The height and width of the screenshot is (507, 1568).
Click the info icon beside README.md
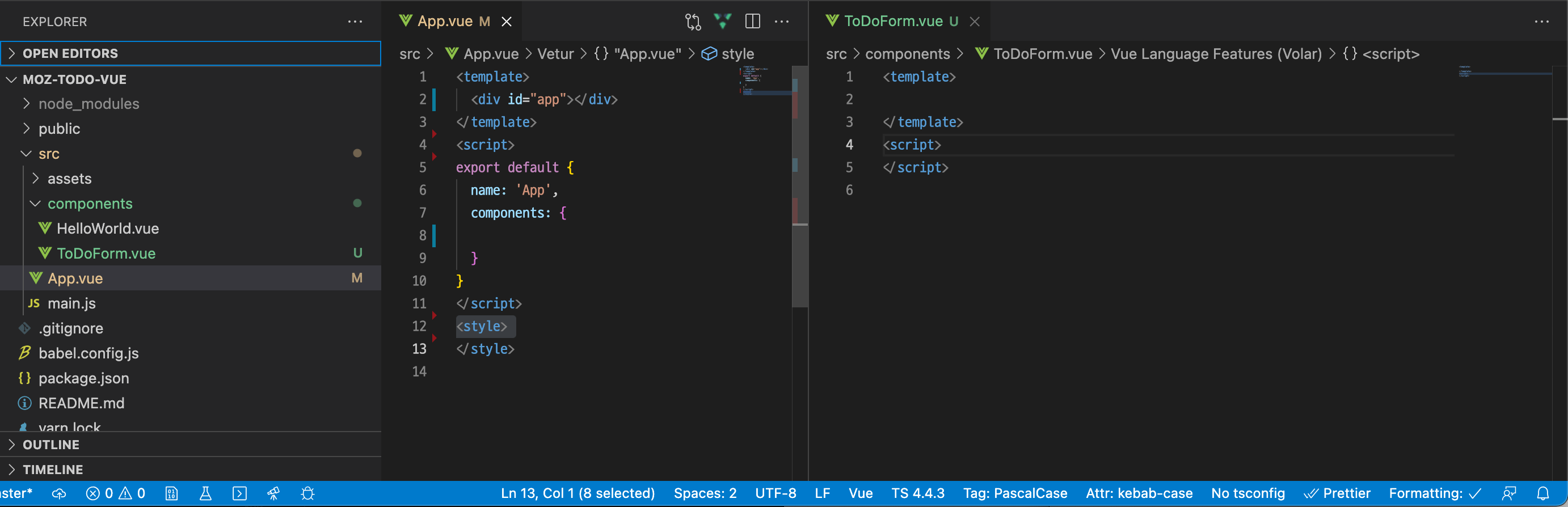point(24,403)
